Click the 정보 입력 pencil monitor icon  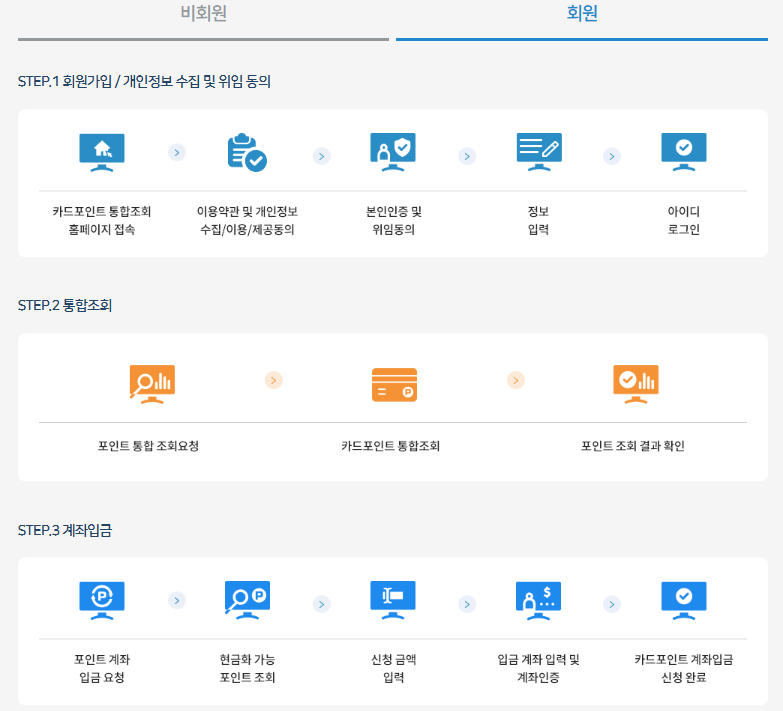(539, 152)
